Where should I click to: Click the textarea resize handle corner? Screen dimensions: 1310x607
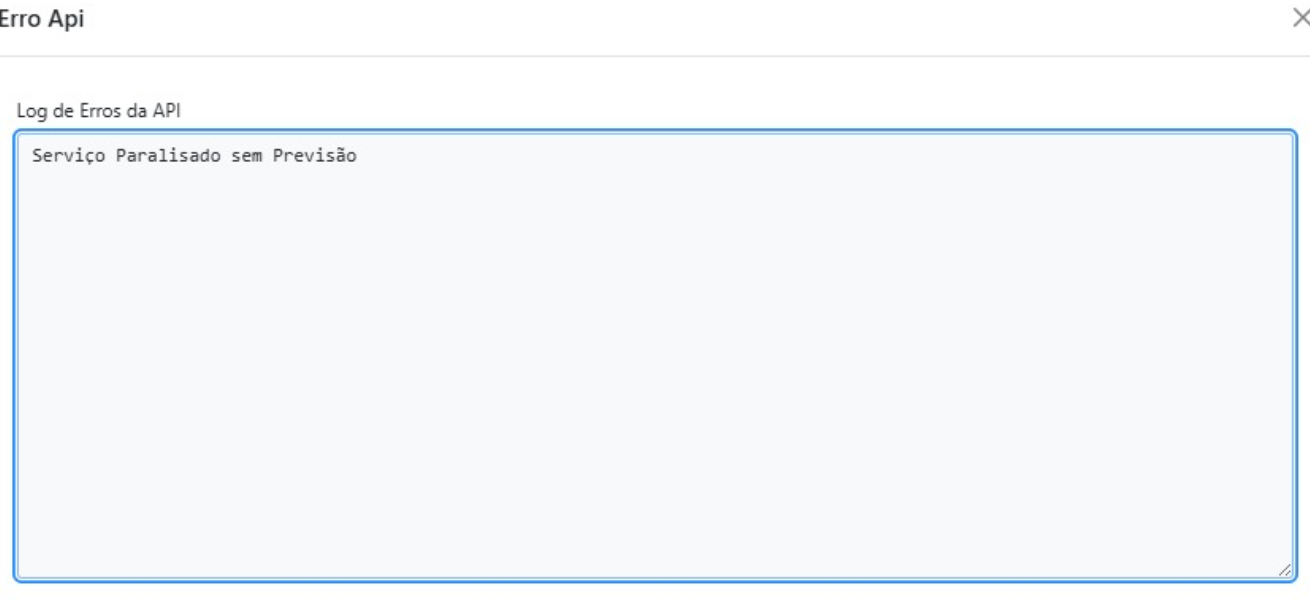[1283, 567]
